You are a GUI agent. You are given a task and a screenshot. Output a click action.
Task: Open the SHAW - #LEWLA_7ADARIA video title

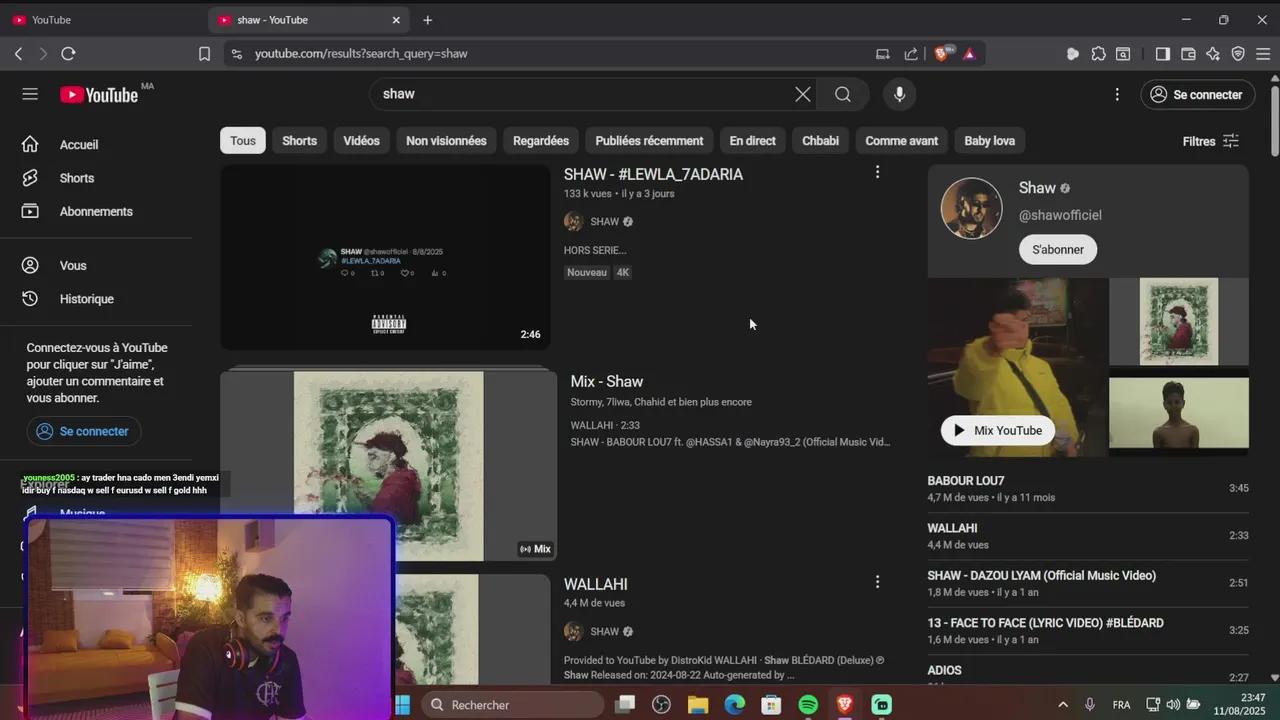[653, 174]
